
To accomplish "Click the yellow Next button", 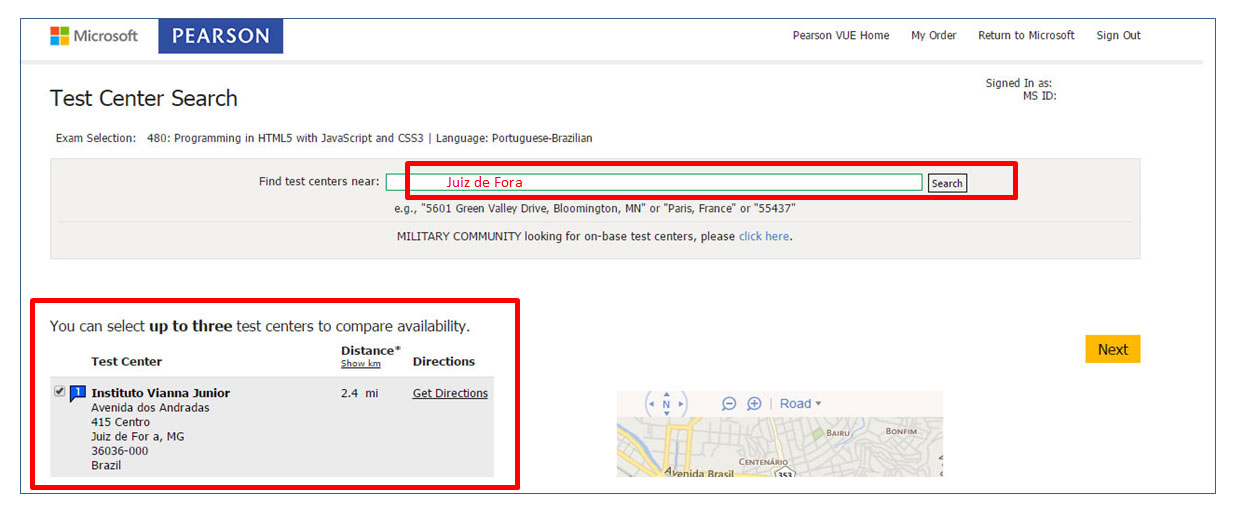I will click(1112, 349).
